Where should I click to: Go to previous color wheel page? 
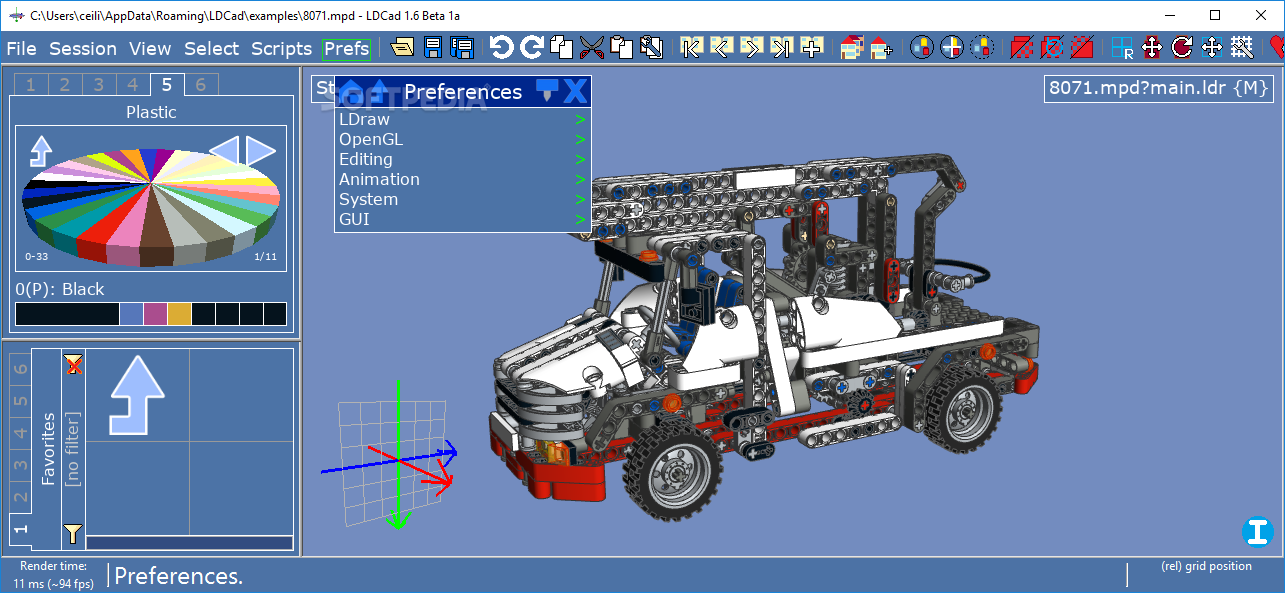click(224, 151)
